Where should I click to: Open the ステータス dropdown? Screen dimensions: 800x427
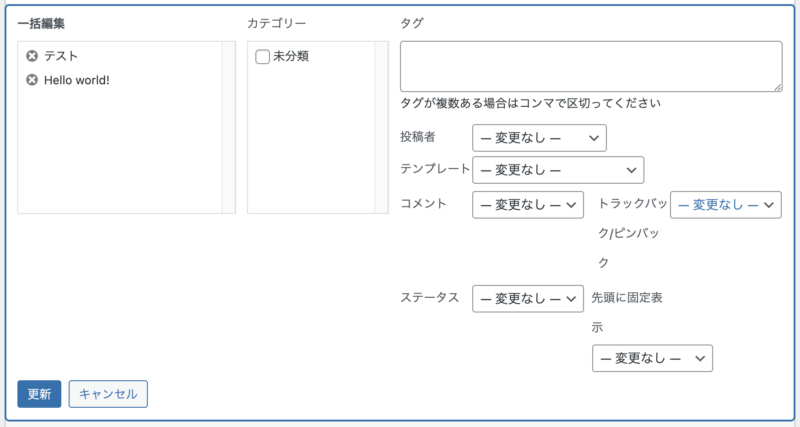(528, 298)
